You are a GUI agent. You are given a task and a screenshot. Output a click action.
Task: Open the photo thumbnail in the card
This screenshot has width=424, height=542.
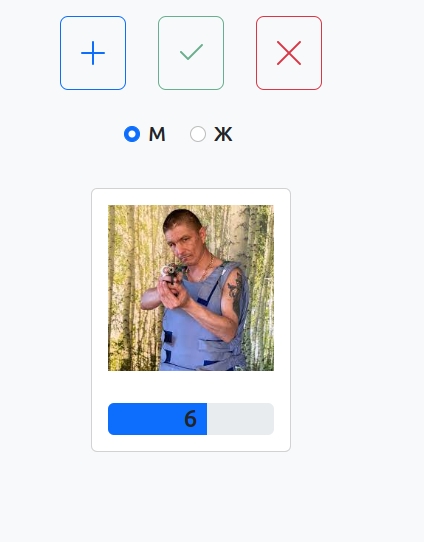pos(191,288)
